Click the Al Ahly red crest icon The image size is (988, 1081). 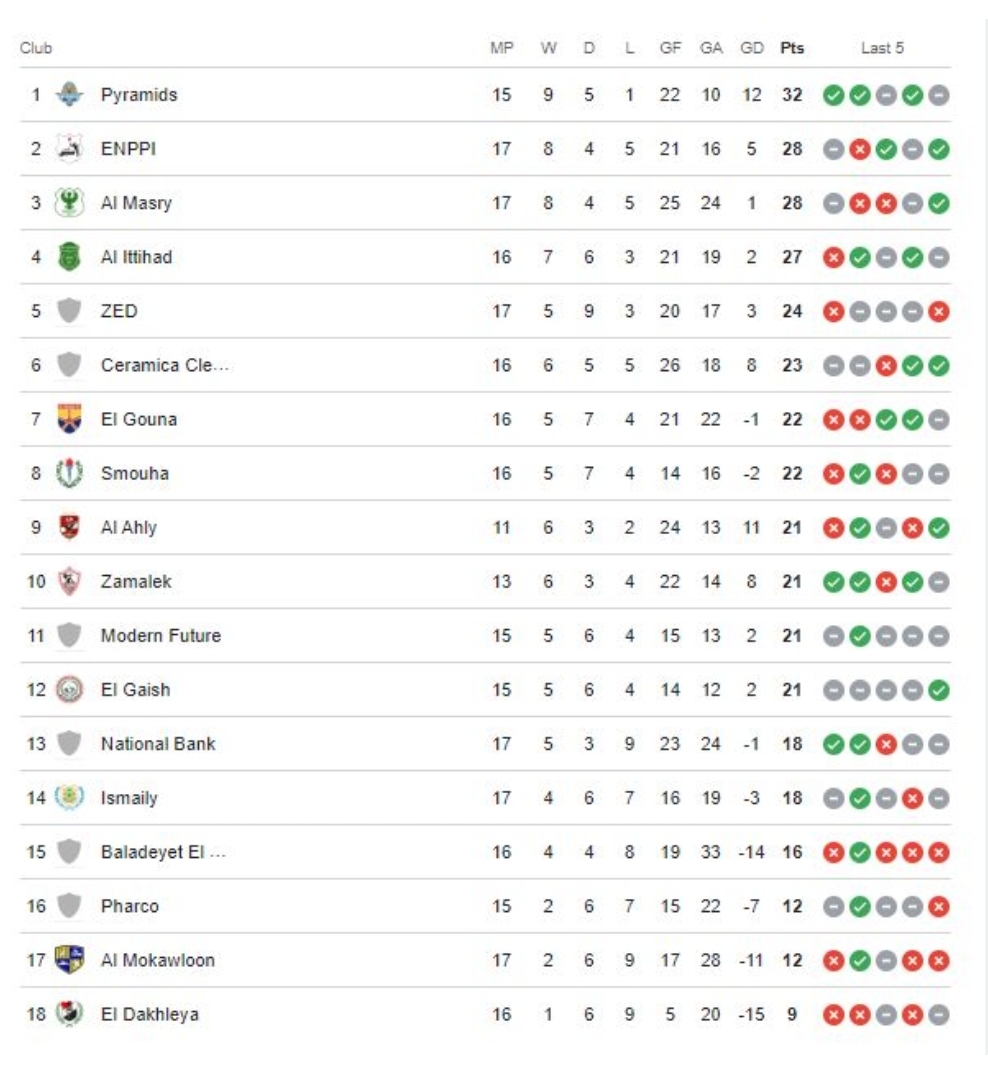(69, 527)
